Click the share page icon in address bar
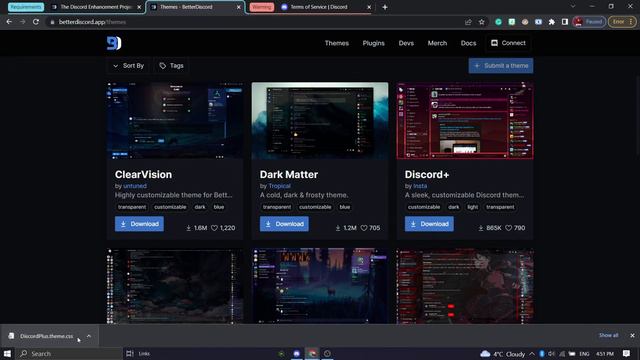 coord(468,22)
